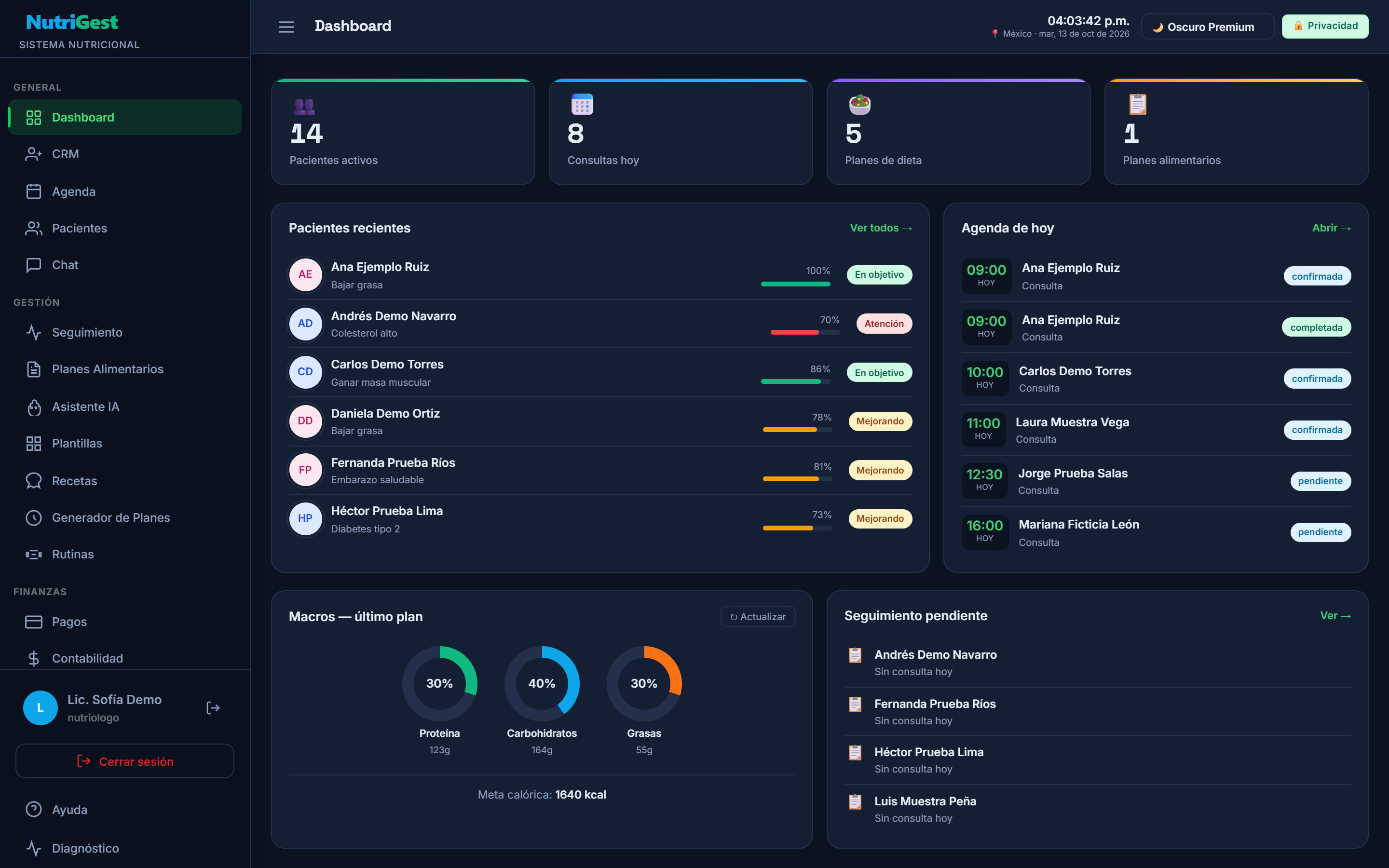Toggle the Oscuro Premium theme button
The height and width of the screenshot is (868, 1389).
[x=1208, y=27]
